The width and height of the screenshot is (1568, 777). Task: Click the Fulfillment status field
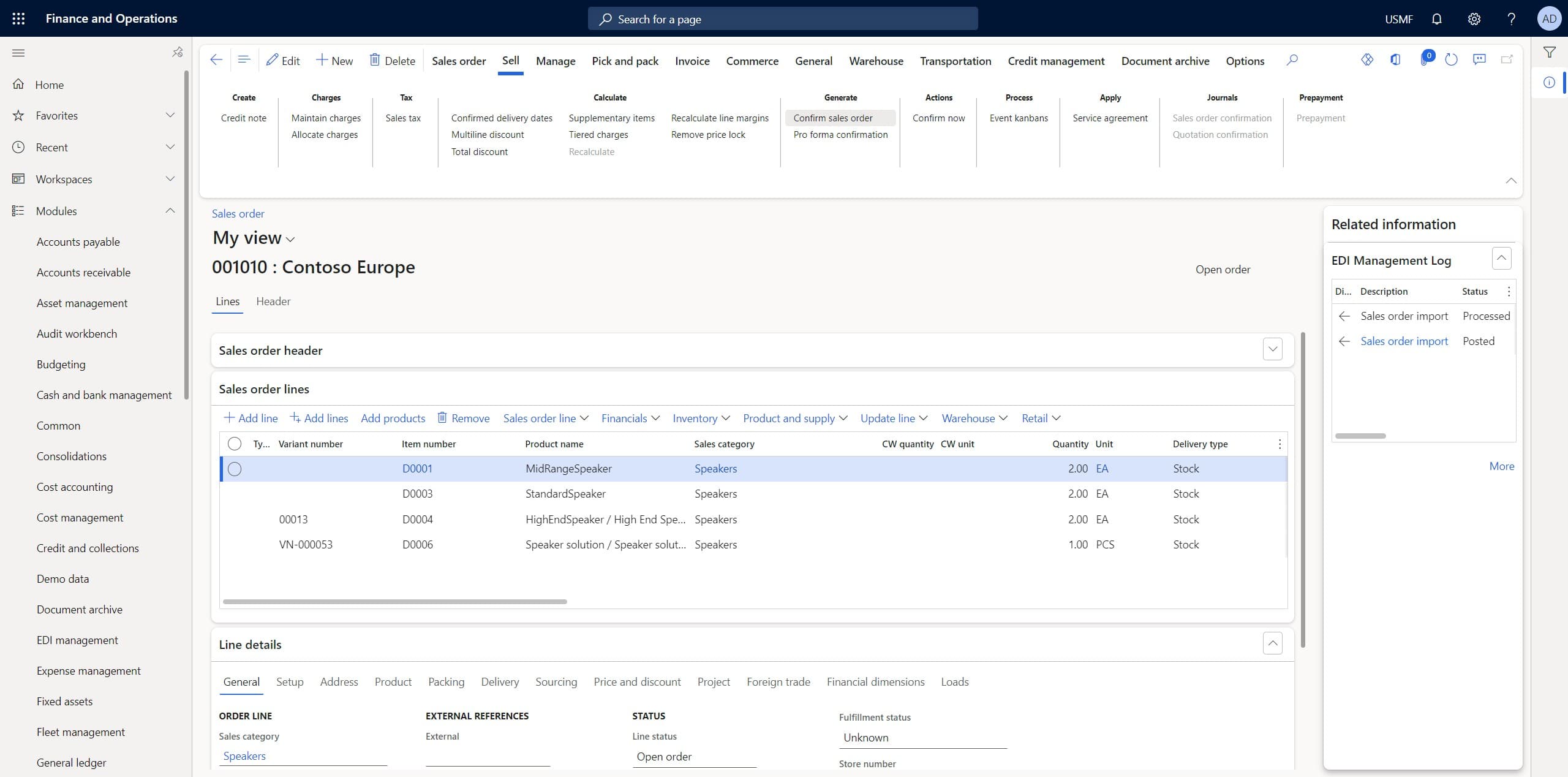pos(922,738)
